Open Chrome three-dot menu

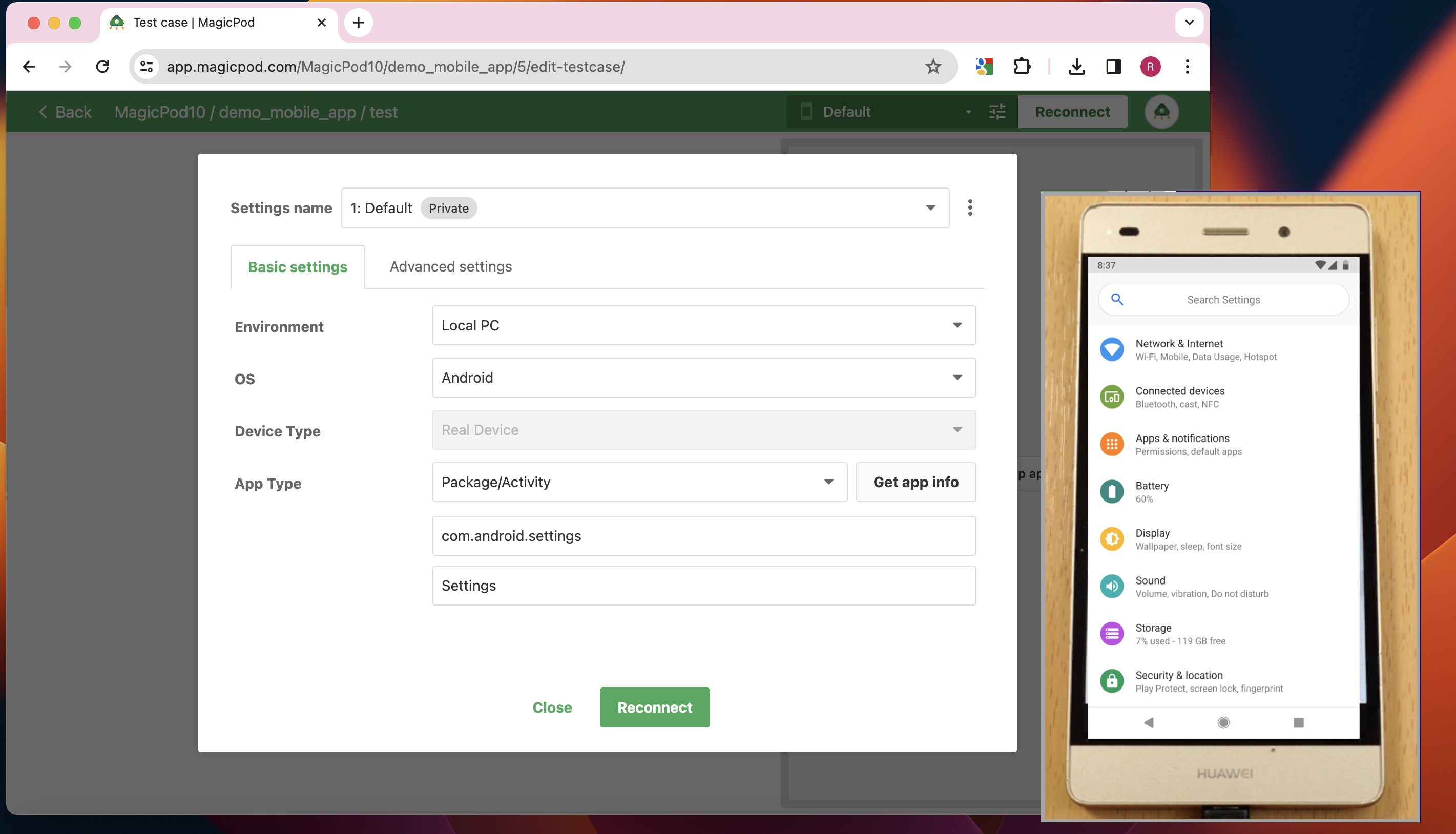[1188, 67]
